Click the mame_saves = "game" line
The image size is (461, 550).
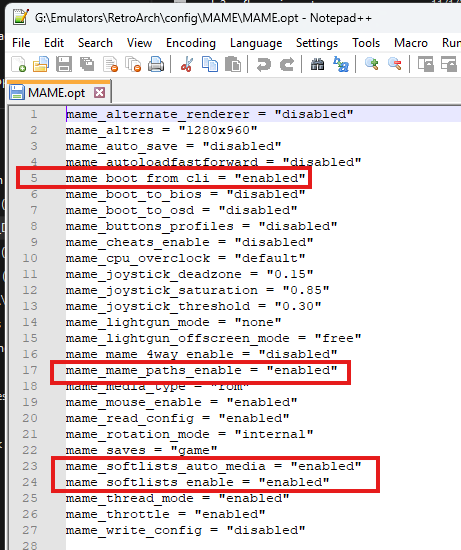[x=141, y=450]
